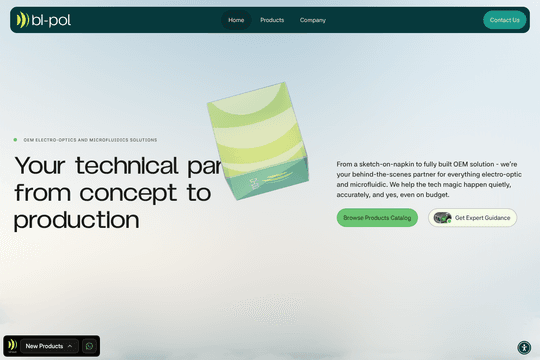Click the bi-pol logo in bottom widget
This screenshot has height=360, width=540.
pyautogui.click(x=12, y=346)
